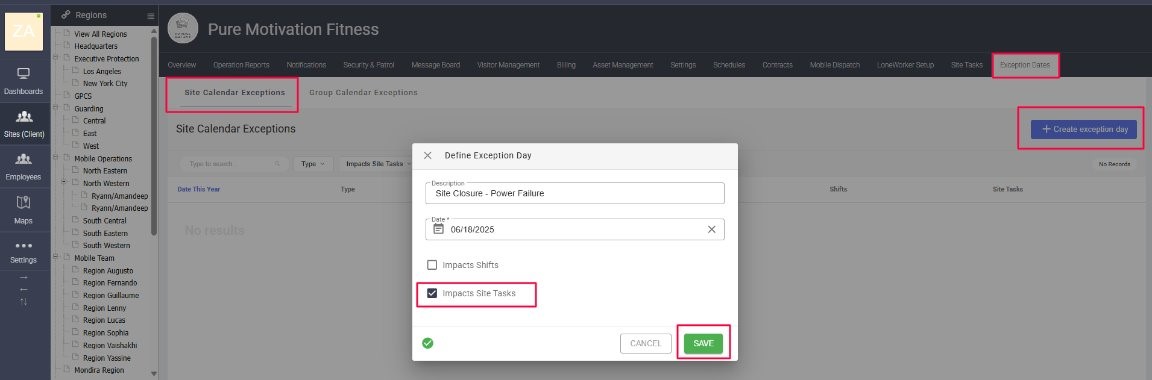The height and width of the screenshot is (380, 1152).
Task: Click the search magnifier icon in search box
Action: tap(277, 164)
